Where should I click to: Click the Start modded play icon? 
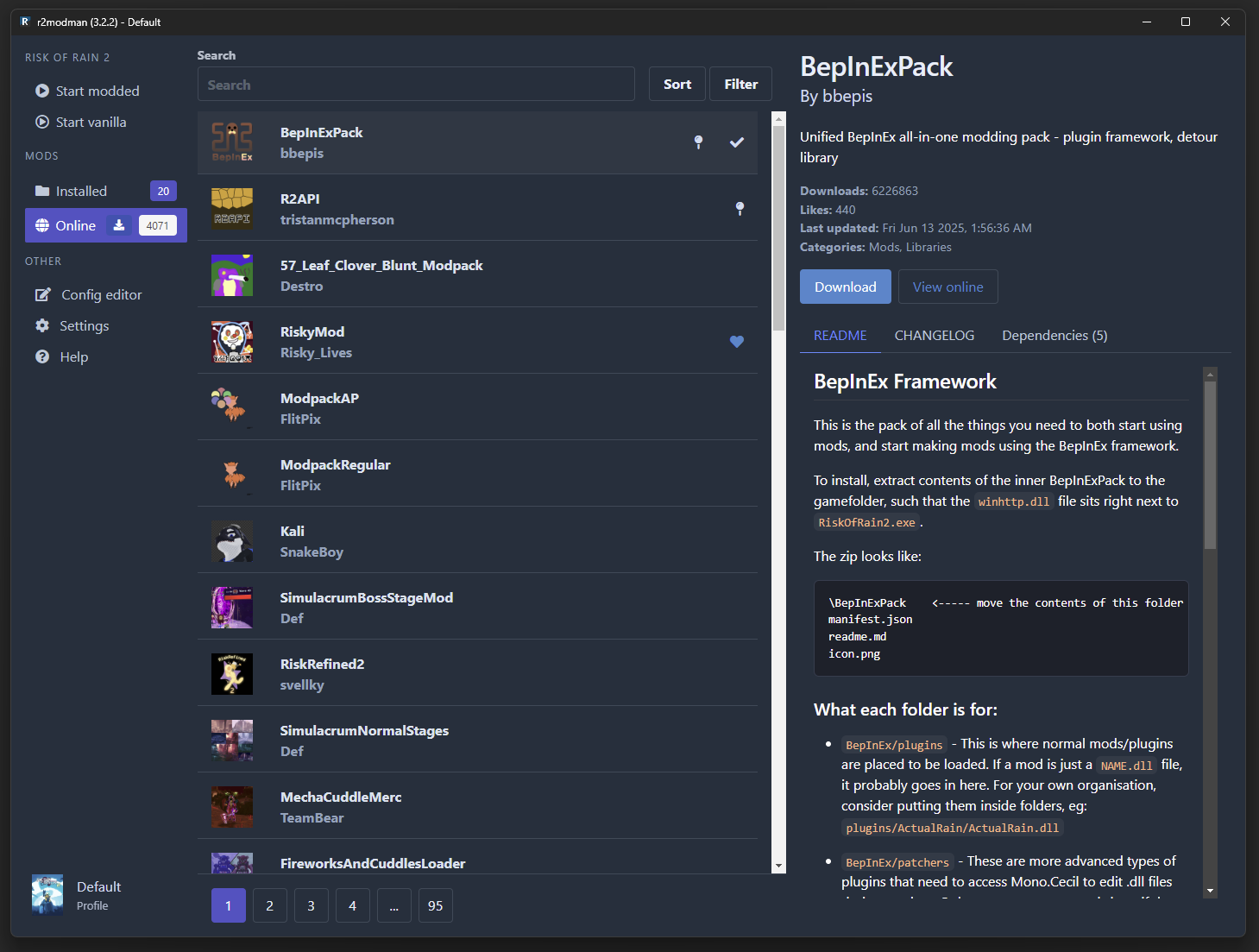point(41,91)
